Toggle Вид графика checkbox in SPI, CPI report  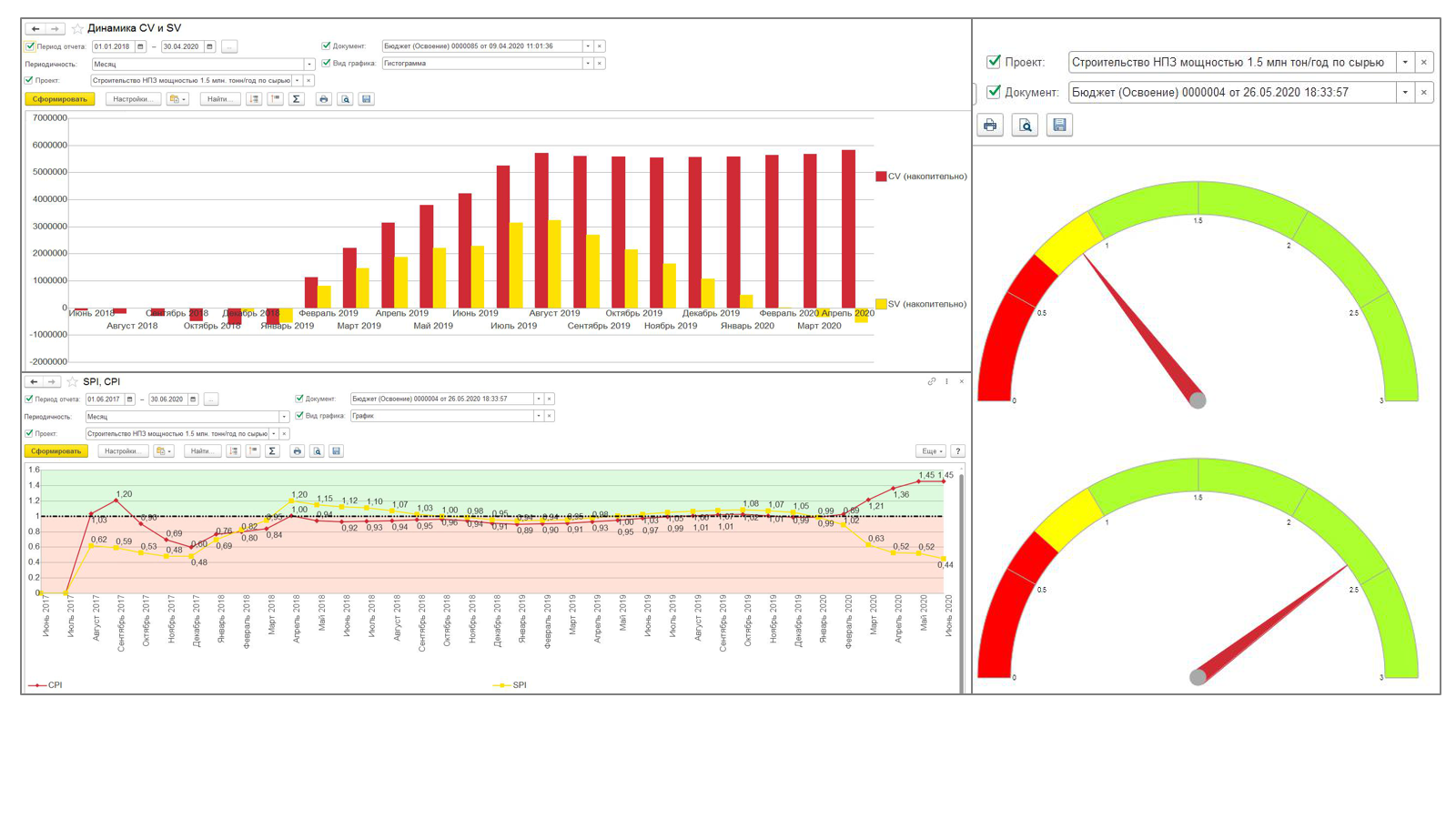pyautogui.click(x=298, y=416)
